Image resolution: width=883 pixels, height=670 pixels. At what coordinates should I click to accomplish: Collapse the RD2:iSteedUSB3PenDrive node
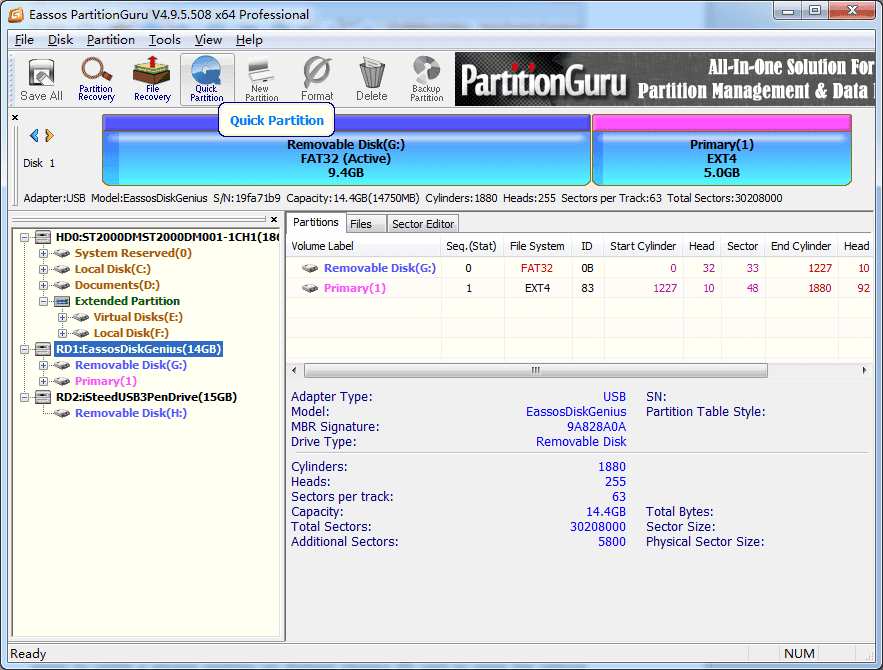(25, 397)
